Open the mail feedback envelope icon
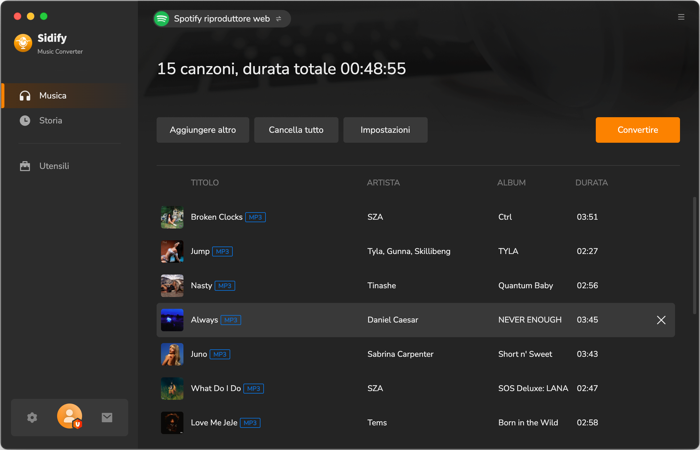The width and height of the screenshot is (700, 450). pyautogui.click(x=107, y=417)
